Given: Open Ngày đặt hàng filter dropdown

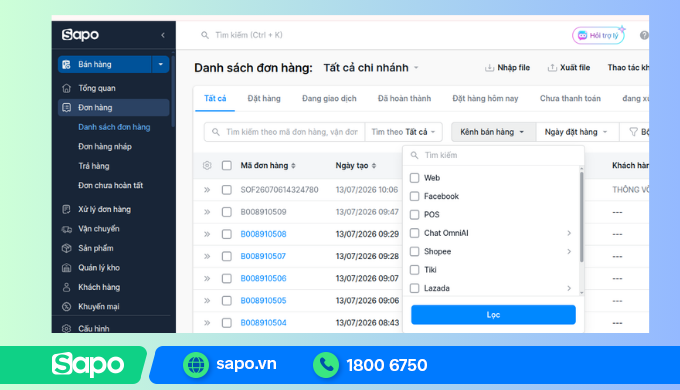Looking at the screenshot, I should click(x=576, y=132).
